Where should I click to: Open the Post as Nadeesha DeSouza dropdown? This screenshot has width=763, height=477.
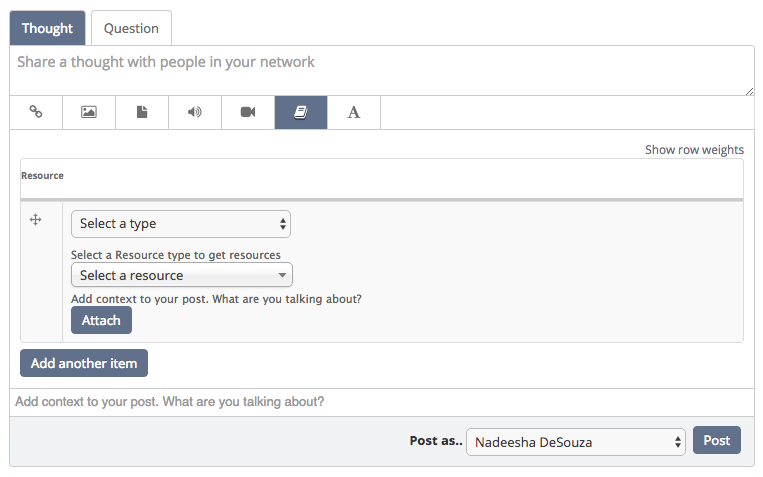coord(576,442)
